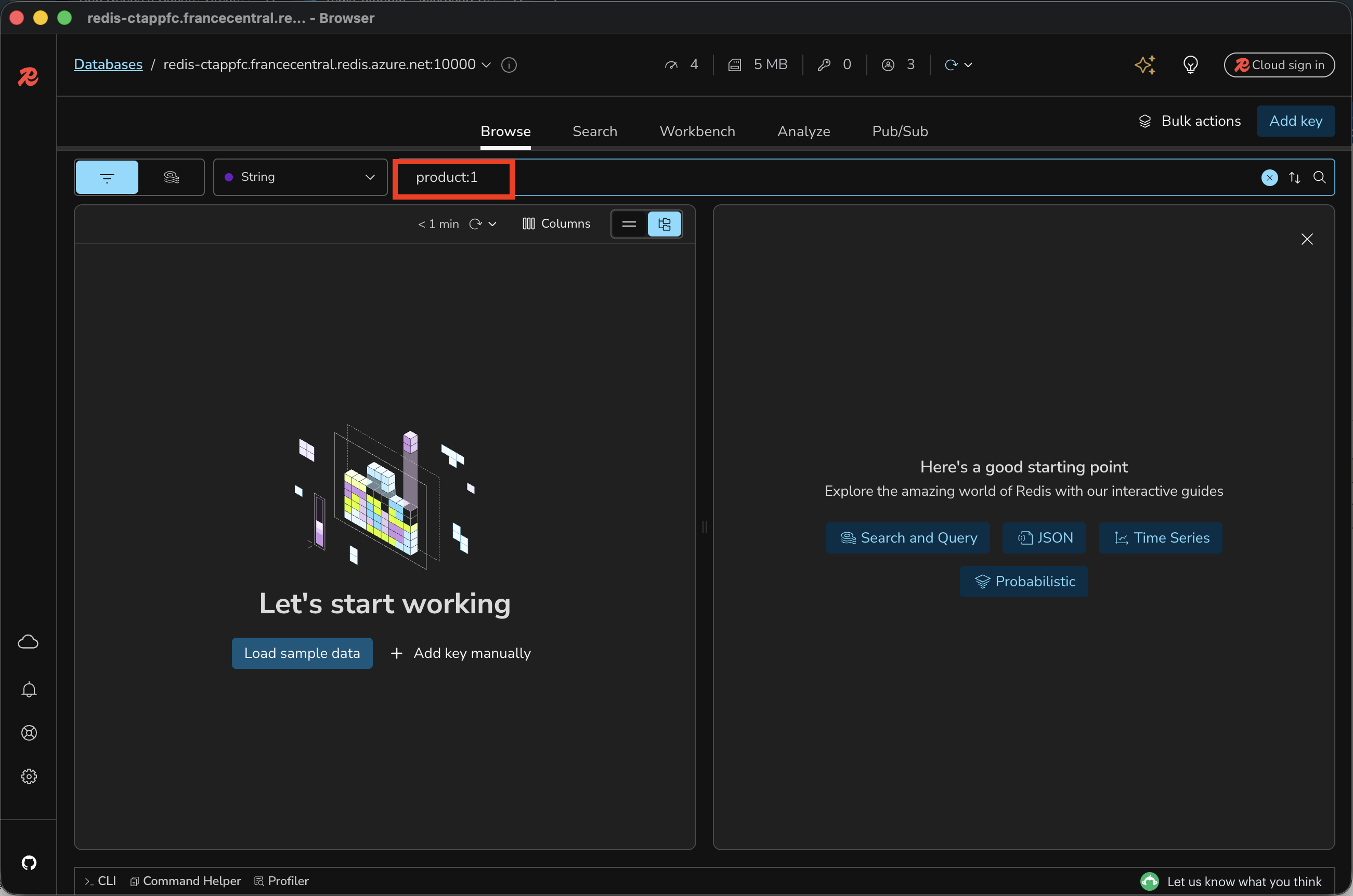This screenshot has height=896, width=1353.
Task: Open the settings gear in sidebar
Action: 29,776
